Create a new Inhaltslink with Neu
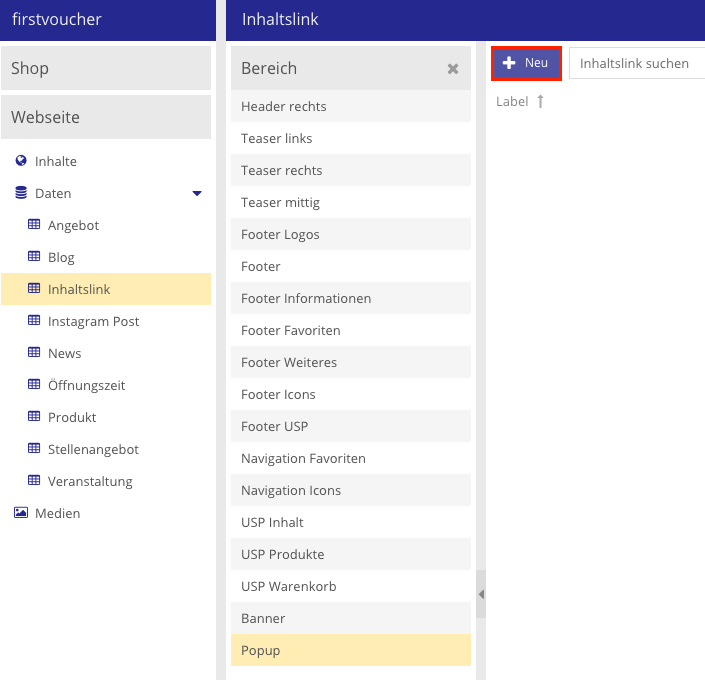 point(526,63)
